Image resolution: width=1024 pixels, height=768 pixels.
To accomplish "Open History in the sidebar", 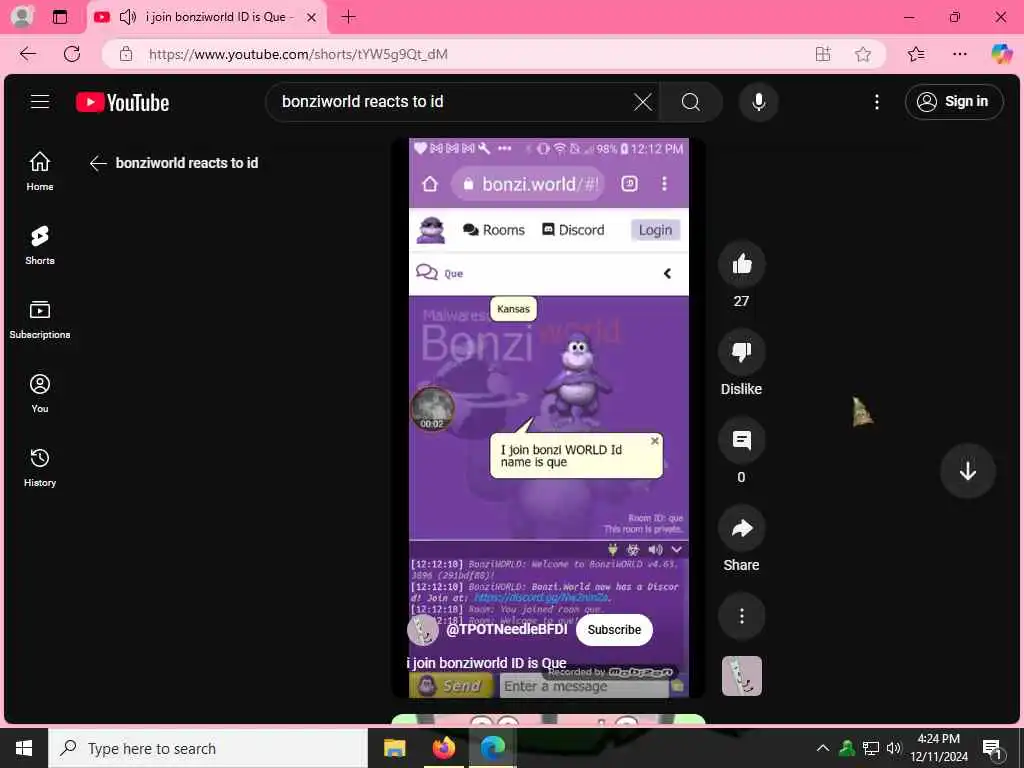I will (40, 467).
